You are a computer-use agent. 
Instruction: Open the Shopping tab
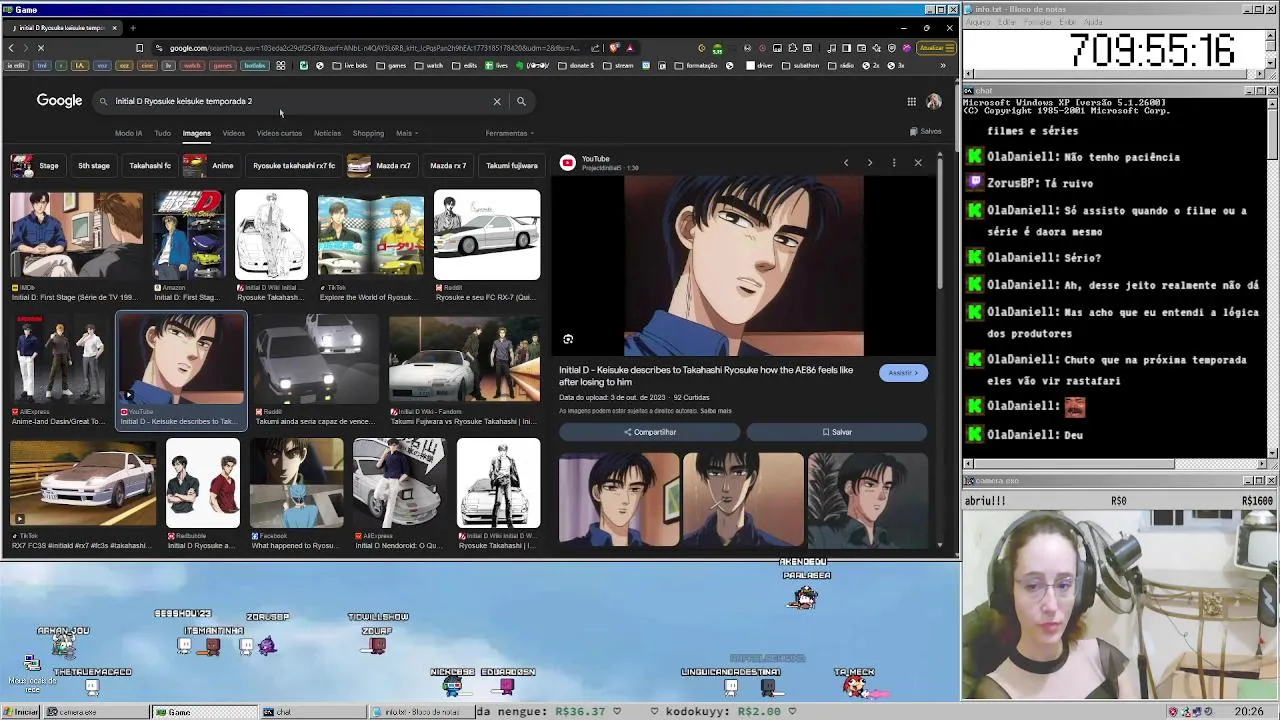(368, 133)
